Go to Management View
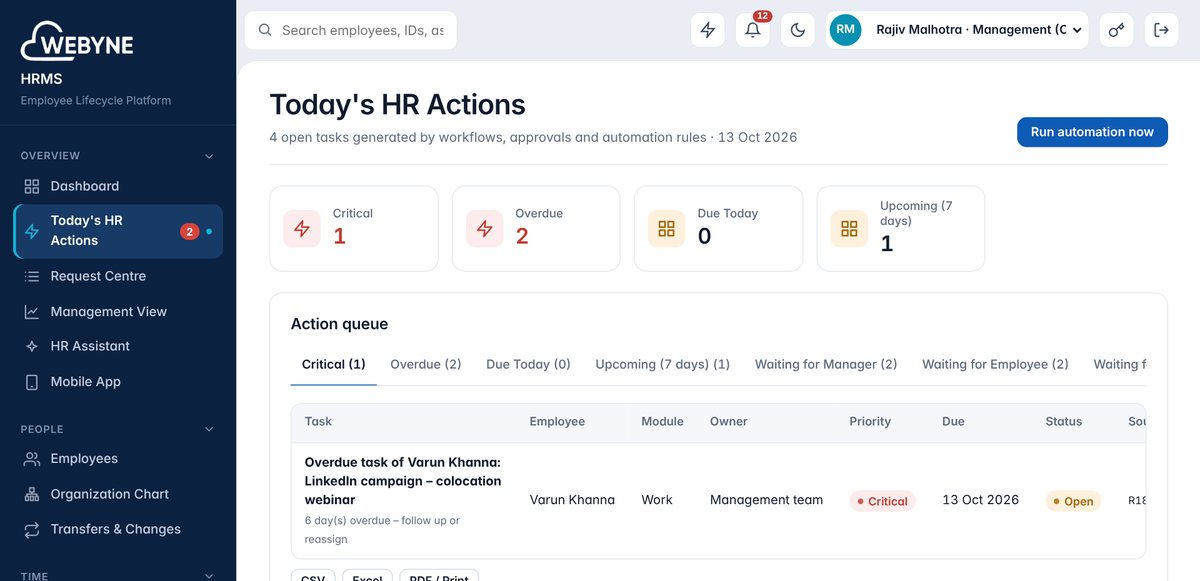The height and width of the screenshot is (581, 1200). (x=118, y=311)
